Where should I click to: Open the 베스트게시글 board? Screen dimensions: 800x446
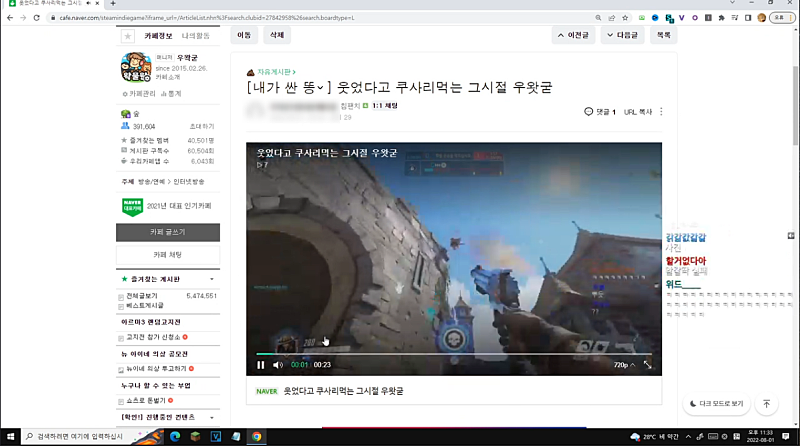(145, 306)
